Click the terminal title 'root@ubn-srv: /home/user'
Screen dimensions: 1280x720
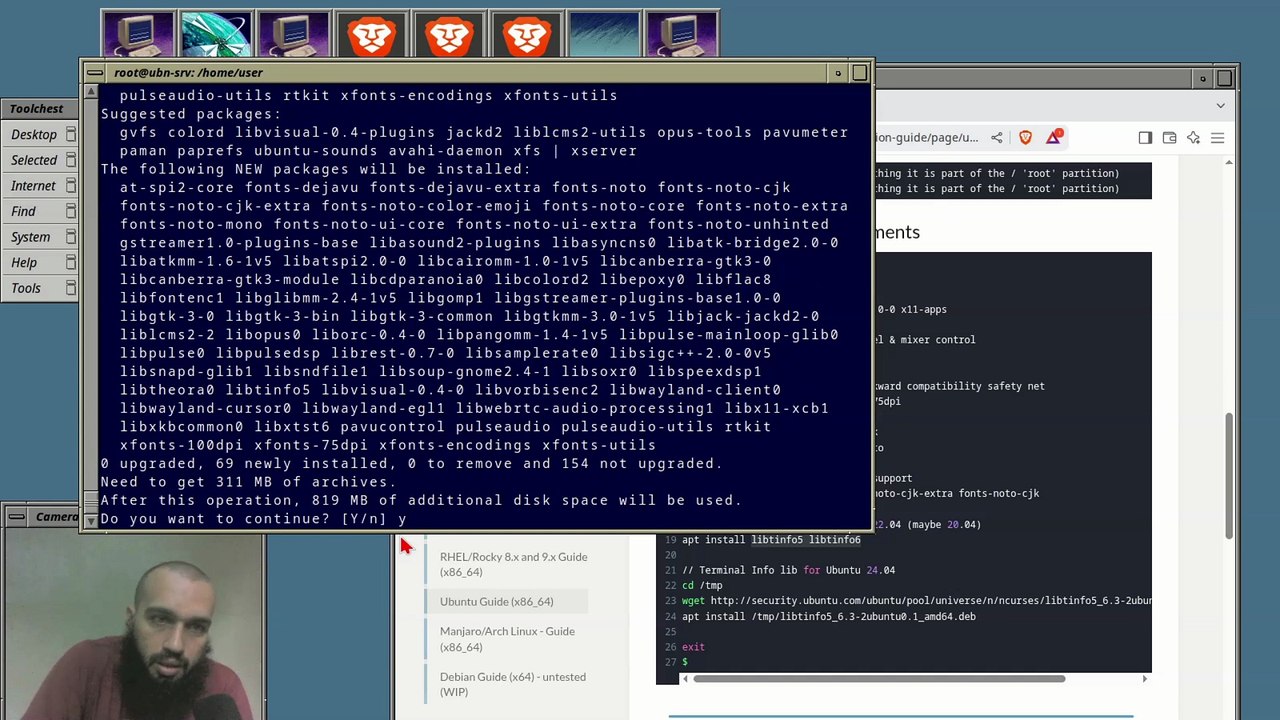point(188,72)
